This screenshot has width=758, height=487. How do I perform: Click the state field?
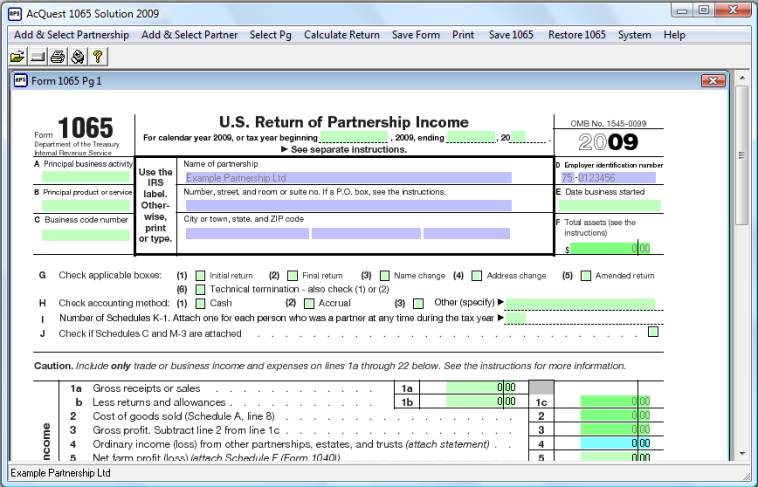[366, 234]
